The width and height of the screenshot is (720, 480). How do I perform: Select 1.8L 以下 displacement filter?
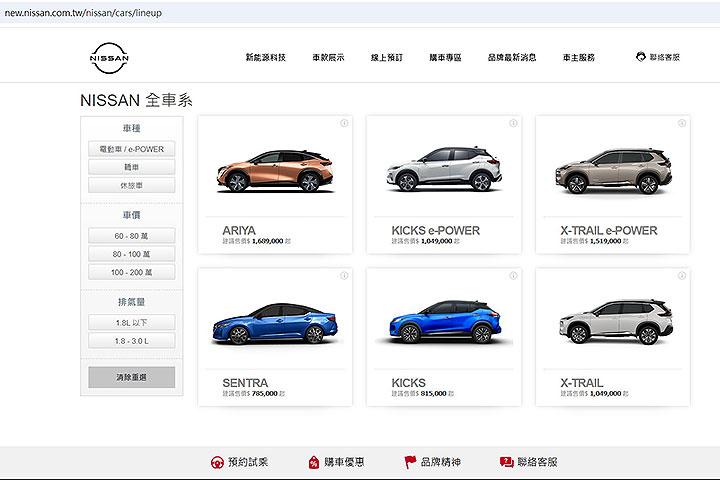pyautogui.click(x=131, y=322)
